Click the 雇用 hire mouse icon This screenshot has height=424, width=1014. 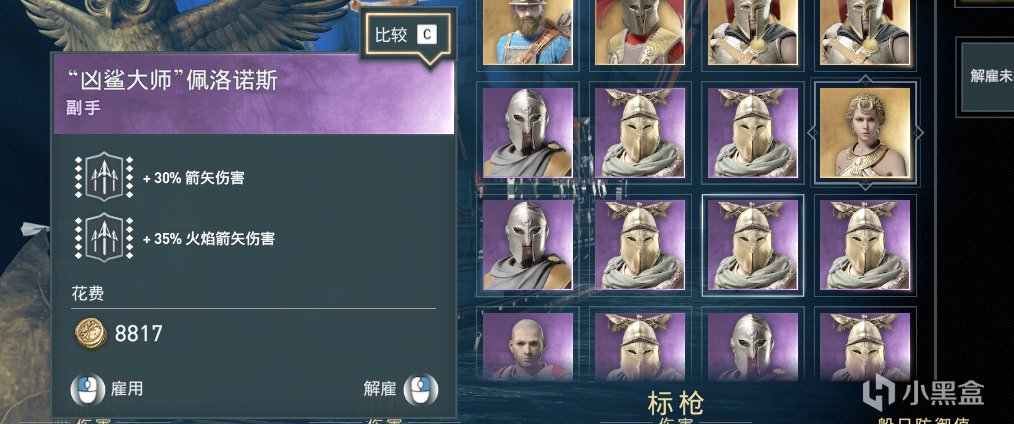tap(87, 390)
